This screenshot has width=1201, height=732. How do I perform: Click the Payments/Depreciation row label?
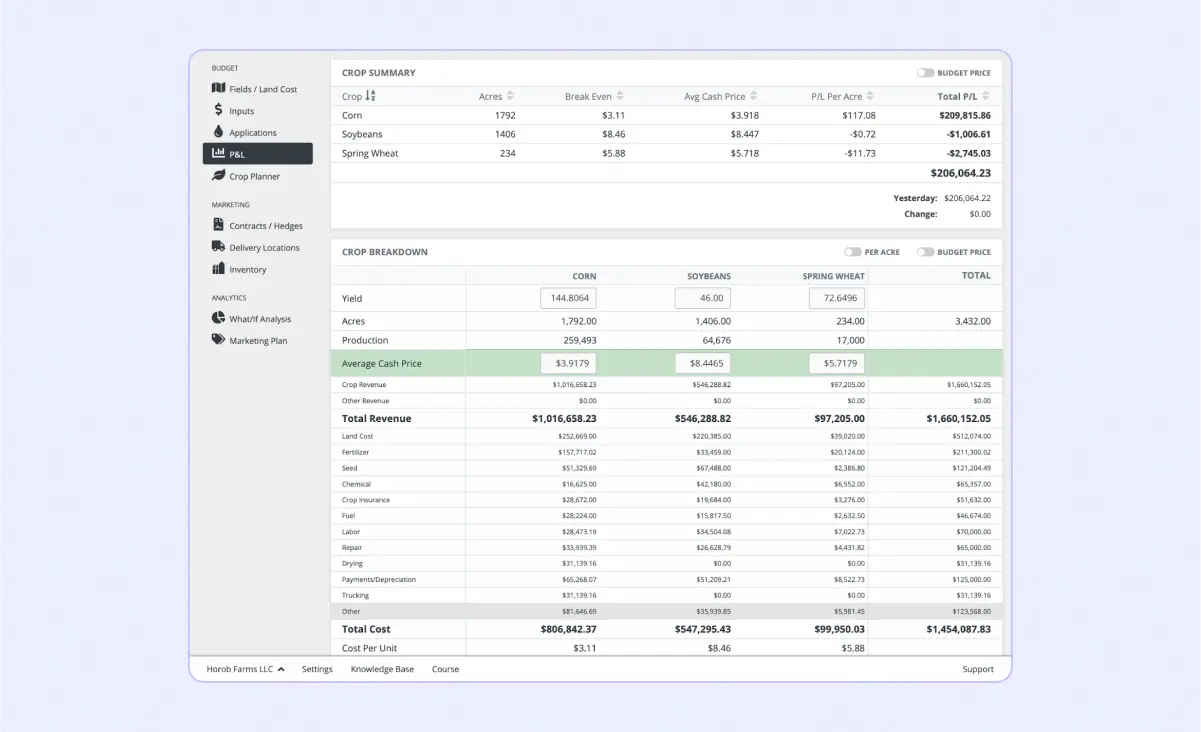coord(379,579)
